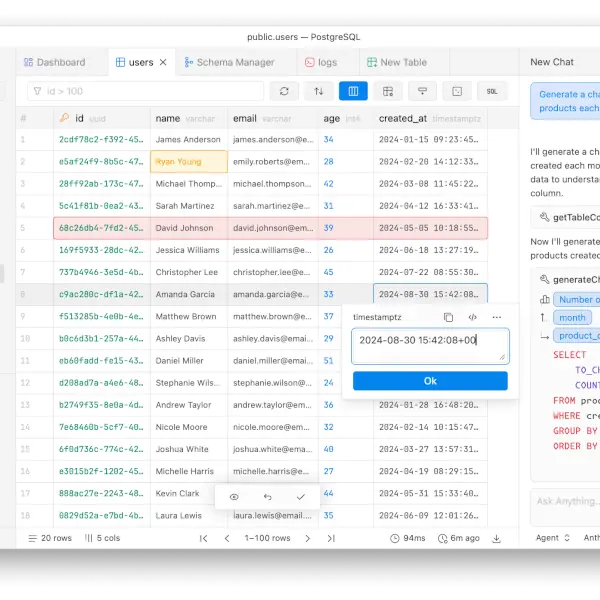Open the three-dot menu in the cell editor
The width and height of the screenshot is (600, 600).
496,317
